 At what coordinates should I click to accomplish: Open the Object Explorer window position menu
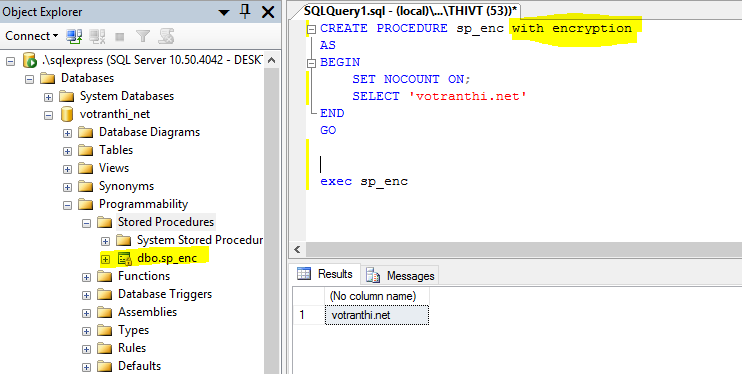224,13
